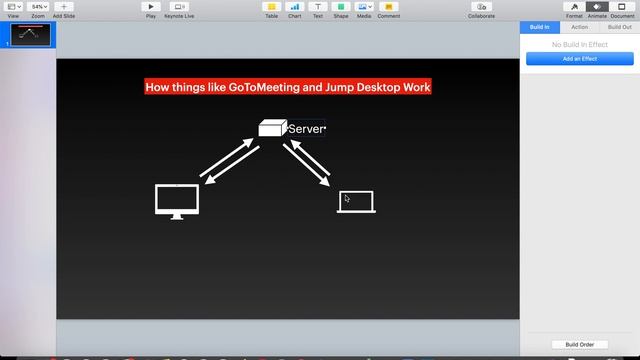Select the red slide title text
The image size is (640, 360).
pyautogui.click(x=288, y=87)
